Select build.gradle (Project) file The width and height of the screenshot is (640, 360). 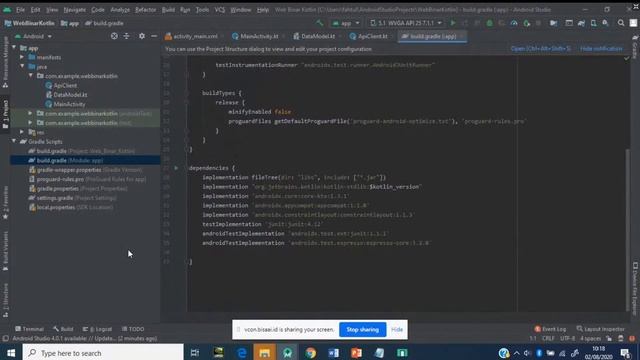click(82, 151)
